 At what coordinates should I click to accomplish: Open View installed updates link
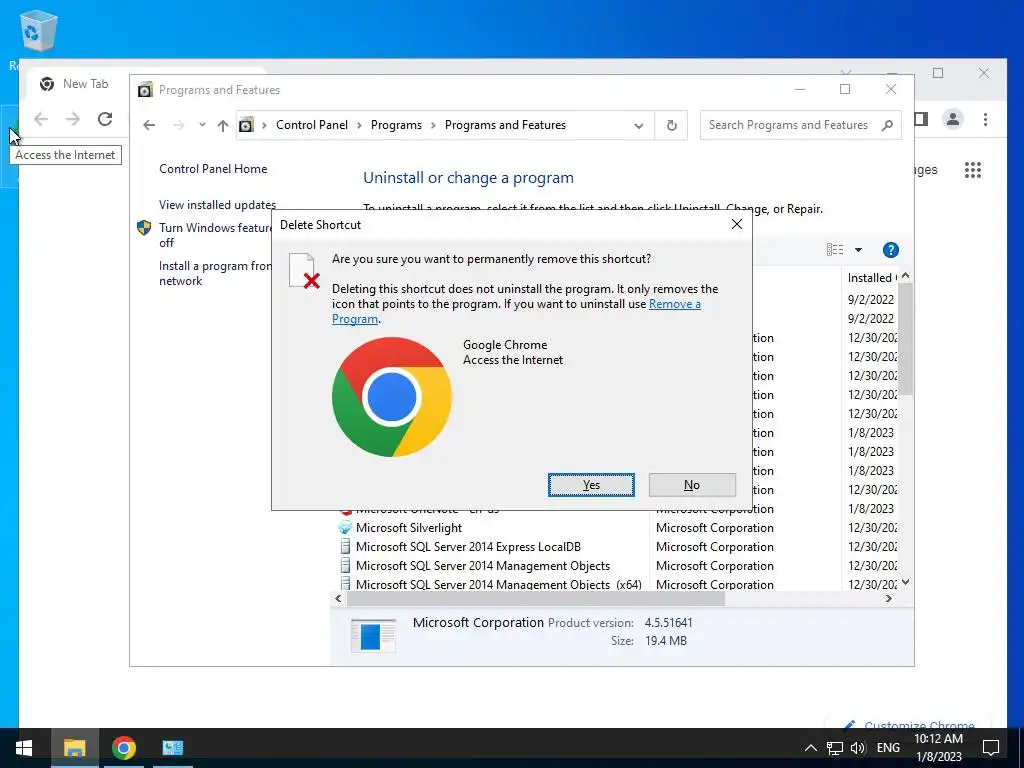217,204
